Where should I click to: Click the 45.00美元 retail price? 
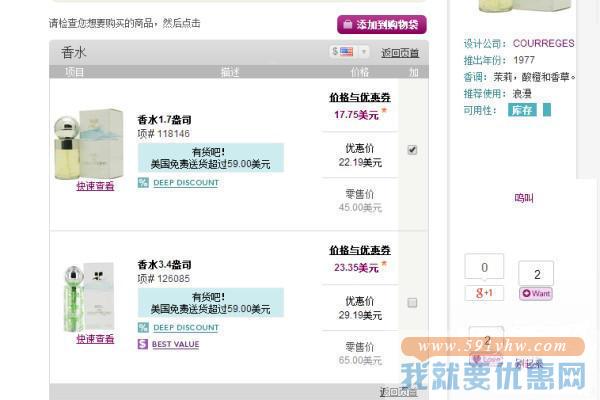click(360, 207)
